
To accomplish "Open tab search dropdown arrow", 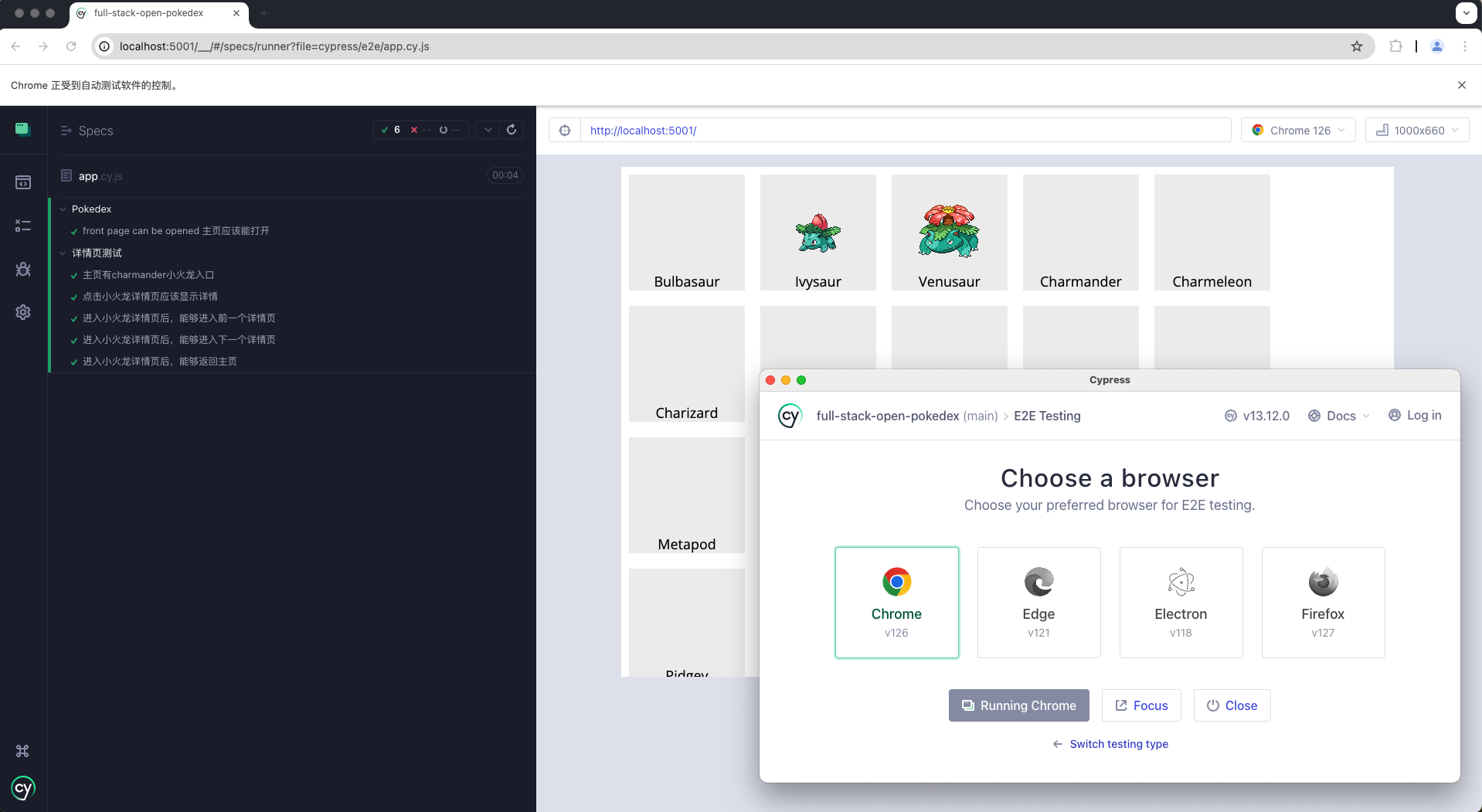I will click(1466, 13).
